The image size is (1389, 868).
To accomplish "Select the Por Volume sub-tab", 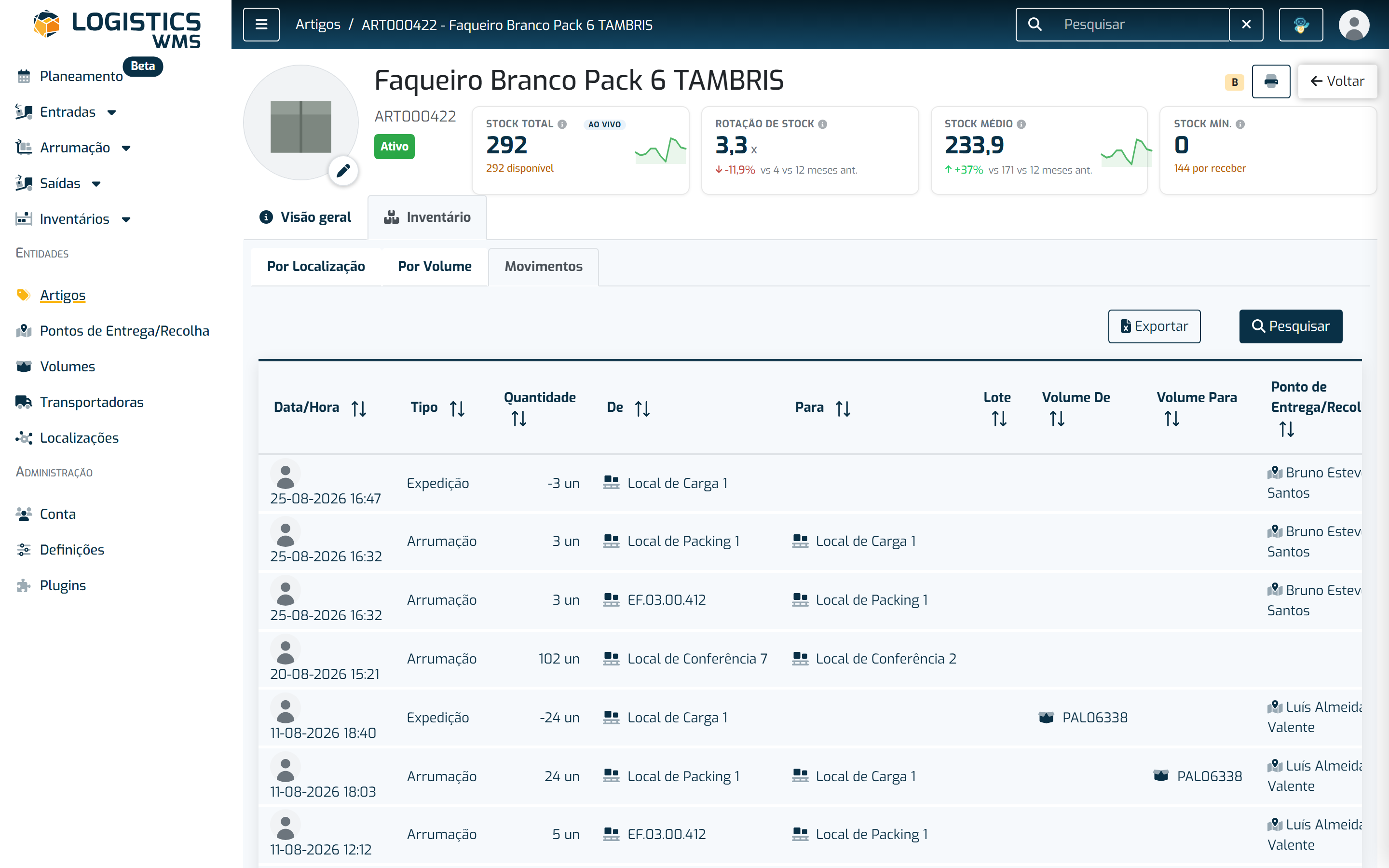I will tap(435, 266).
